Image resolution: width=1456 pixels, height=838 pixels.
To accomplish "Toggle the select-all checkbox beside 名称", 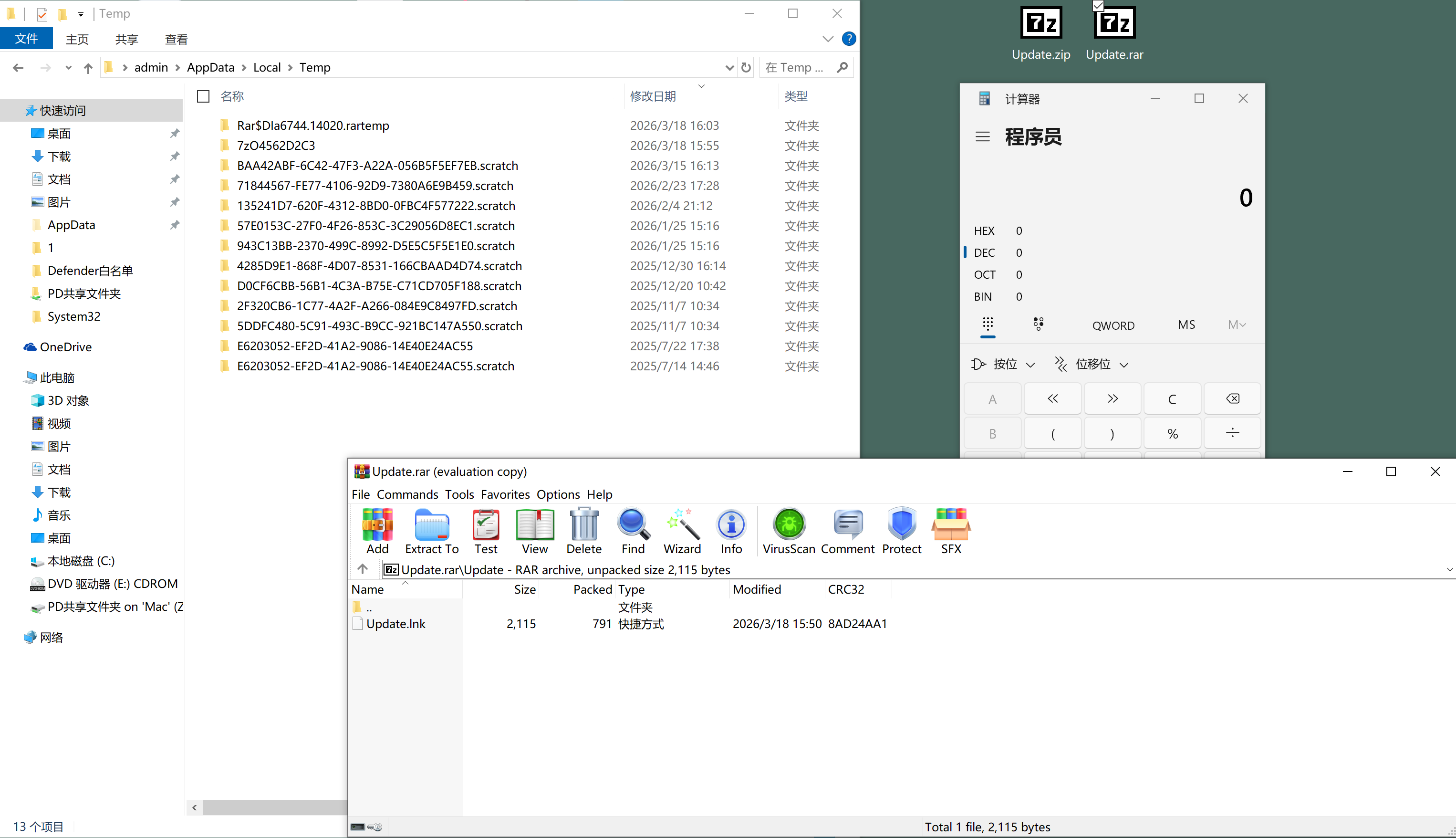I will [x=203, y=96].
